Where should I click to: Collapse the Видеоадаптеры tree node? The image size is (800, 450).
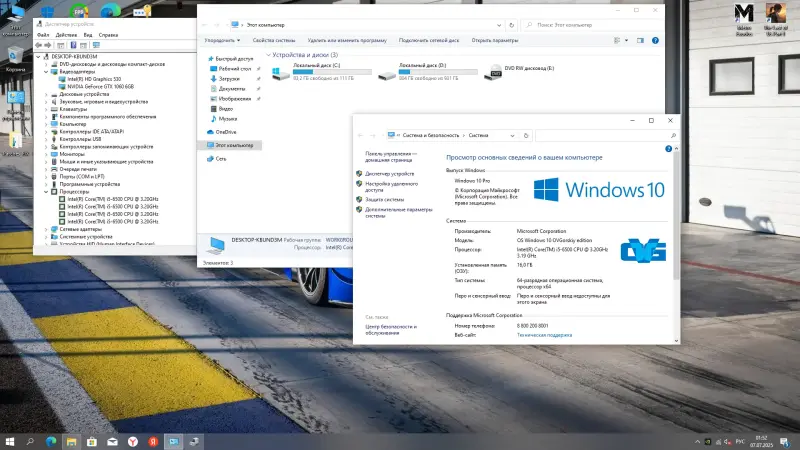point(46,72)
